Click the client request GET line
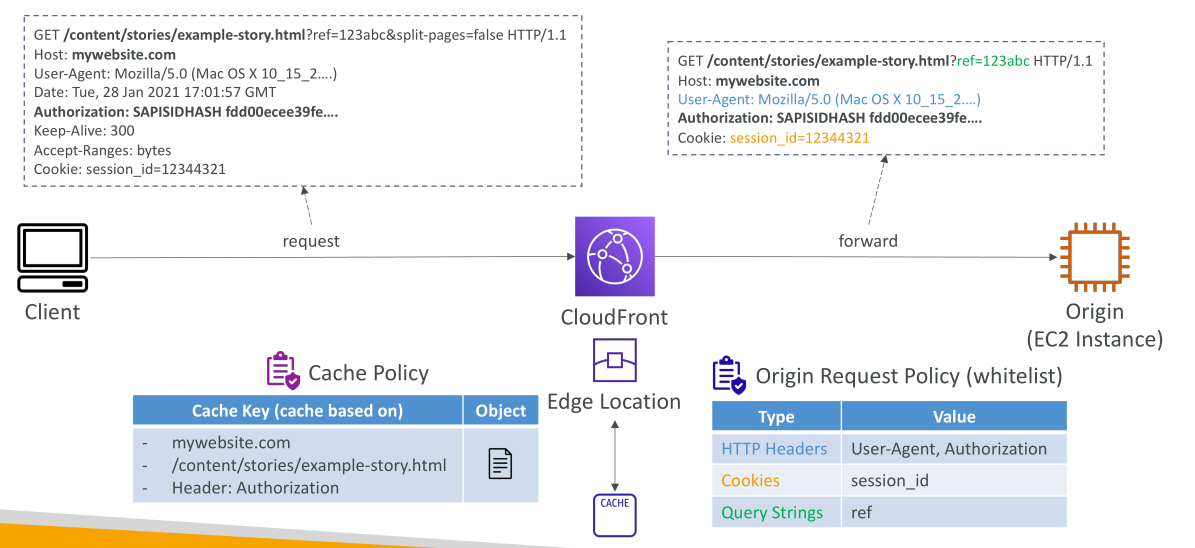Image resolution: width=1195 pixels, height=548 pixels. (300, 36)
